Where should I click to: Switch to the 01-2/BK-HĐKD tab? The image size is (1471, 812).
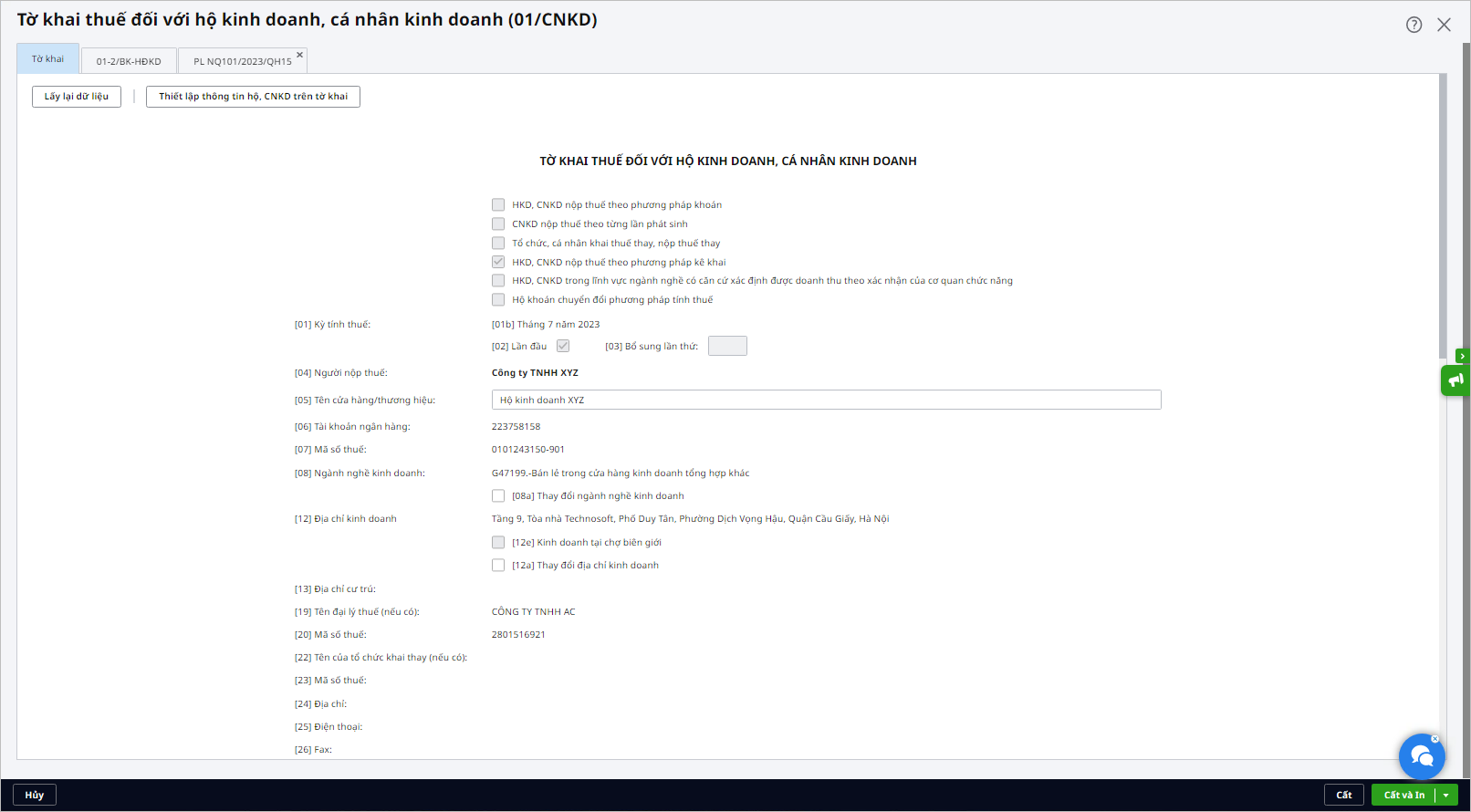pos(129,61)
